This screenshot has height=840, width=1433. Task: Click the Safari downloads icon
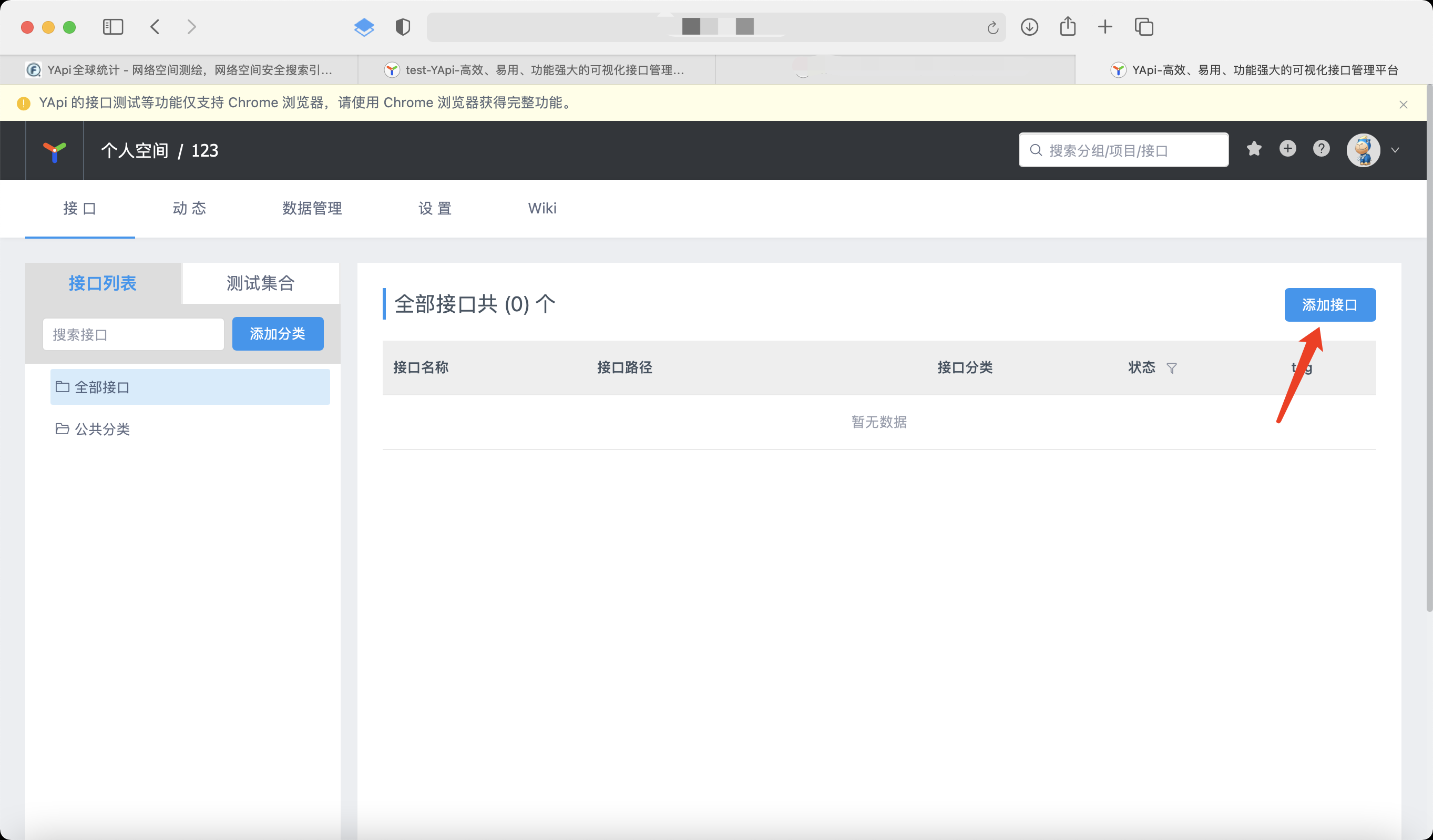tap(1029, 27)
